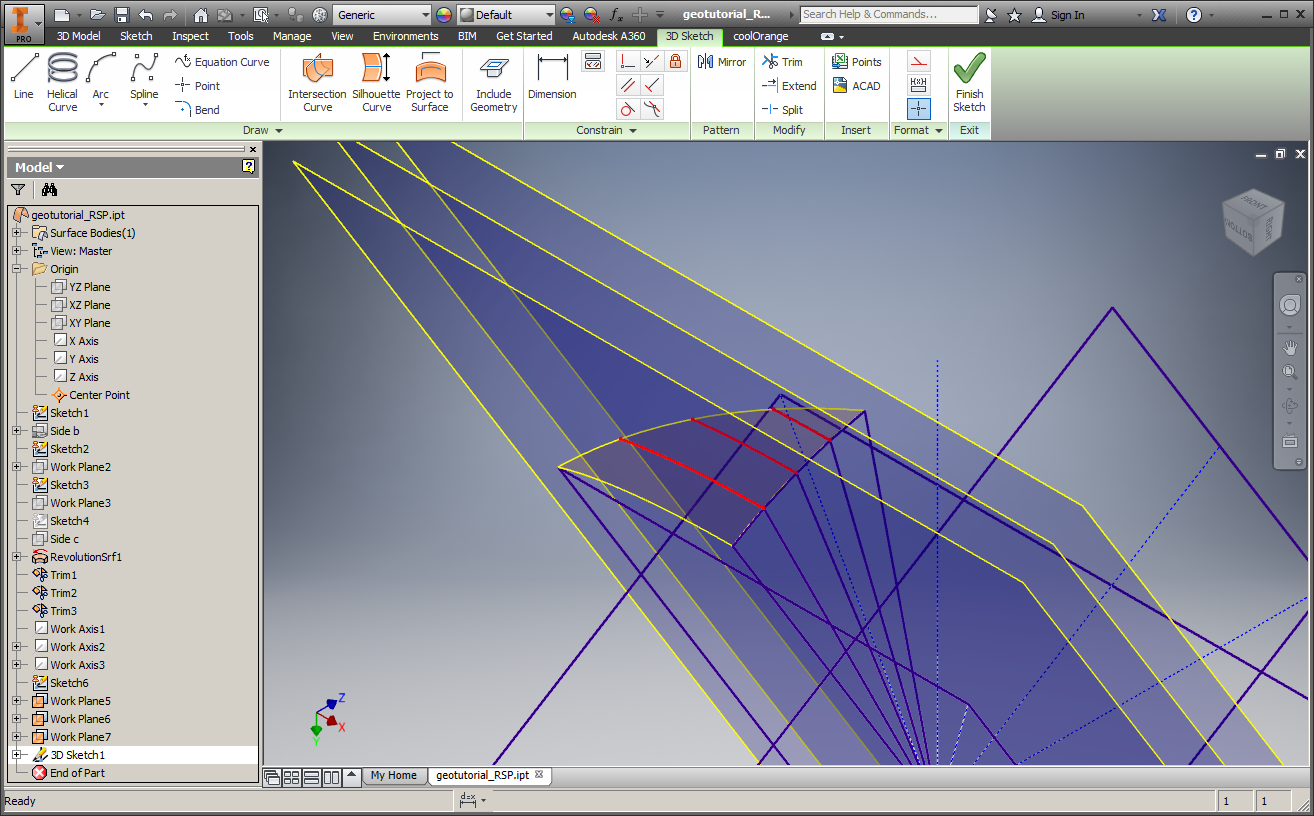Expand the 3D Sketch1 node
Image resolution: width=1314 pixels, height=816 pixels.
(x=16, y=755)
